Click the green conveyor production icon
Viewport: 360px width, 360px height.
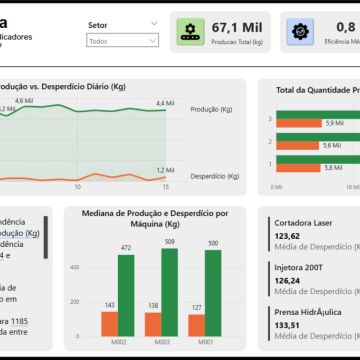[190, 32]
